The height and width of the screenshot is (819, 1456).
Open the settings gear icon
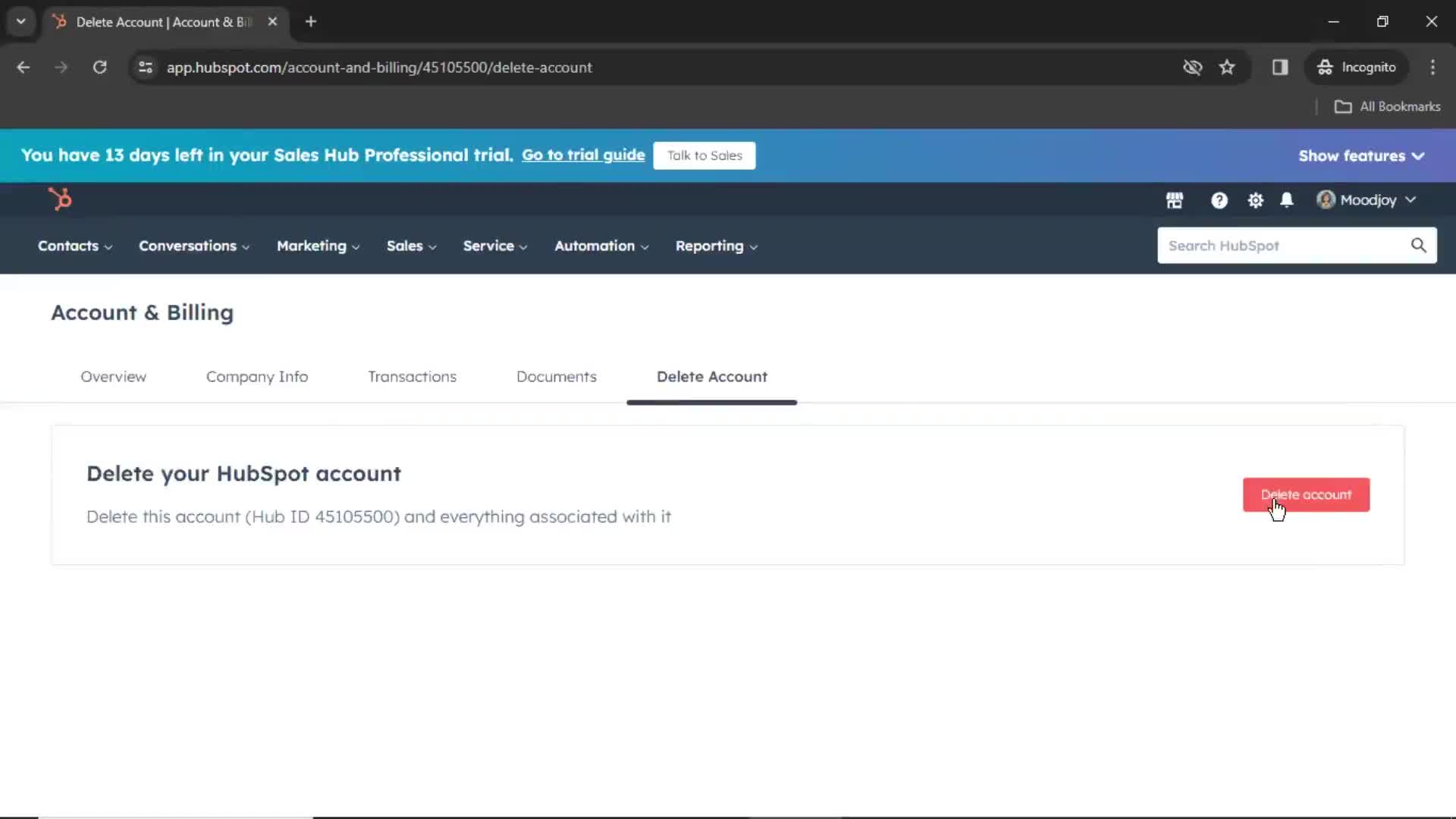click(x=1255, y=200)
